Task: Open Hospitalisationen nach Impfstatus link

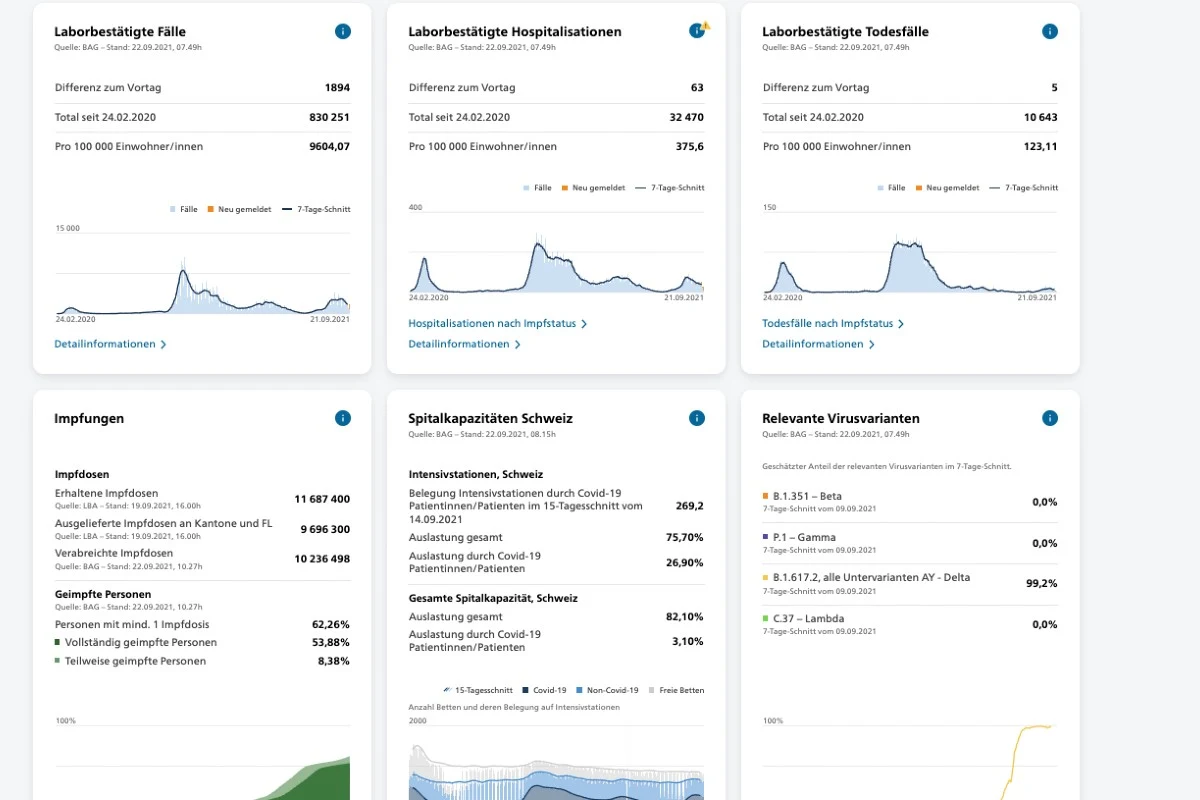Action: click(x=497, y=324)
